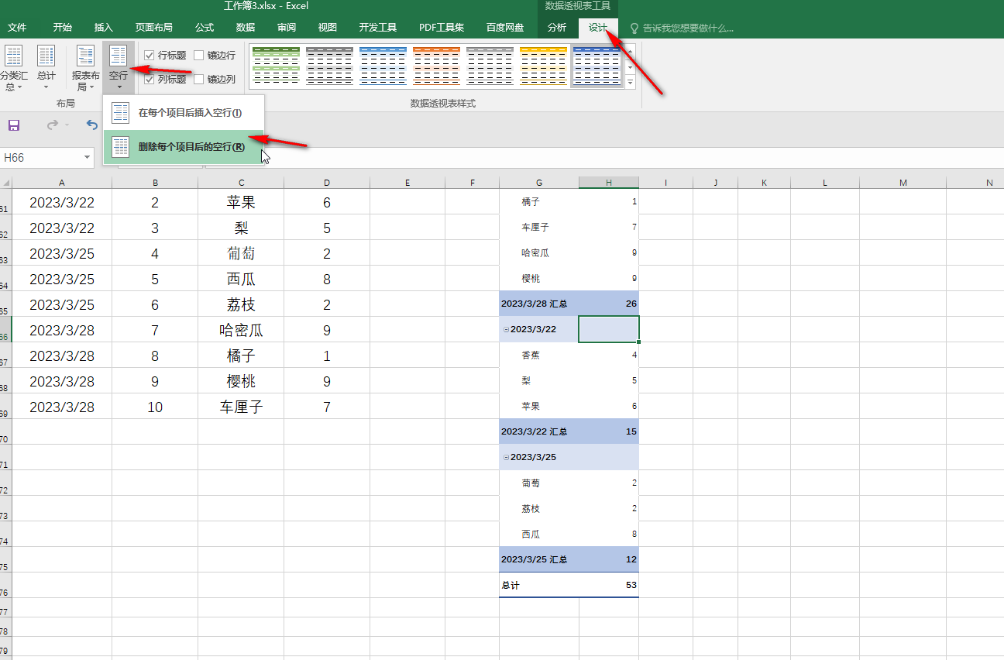Apply the orange pivot table style

436,66
